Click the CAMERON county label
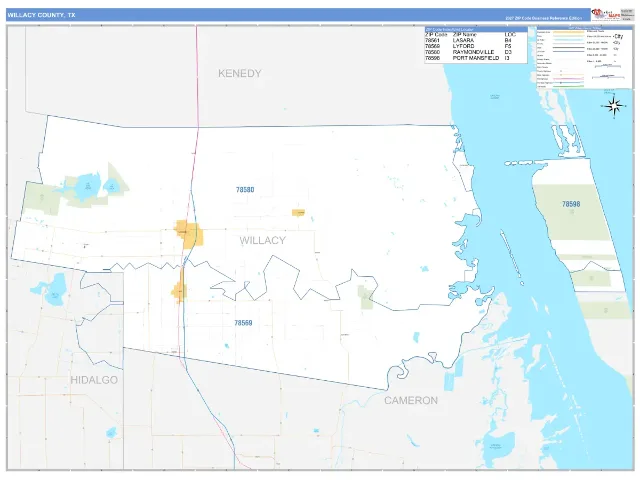Screen dimensions: 640x480 click(x=411, y=400)
